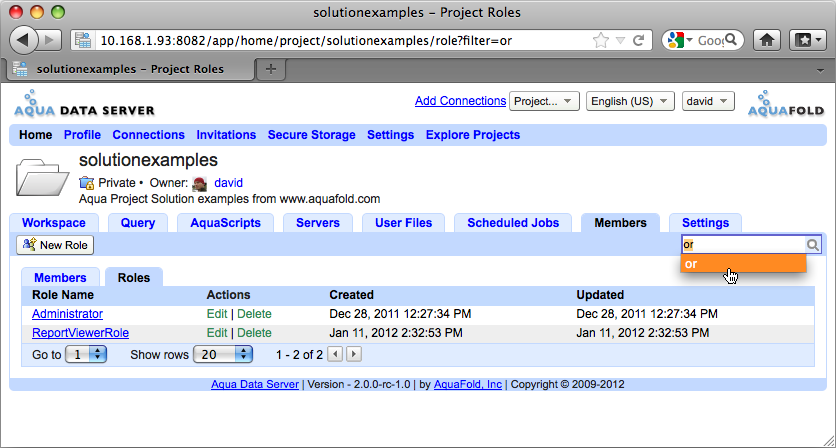Click the browser back arrow button
Image resolution: width=836 pixels, height=448 pixels.
point(25,40)
